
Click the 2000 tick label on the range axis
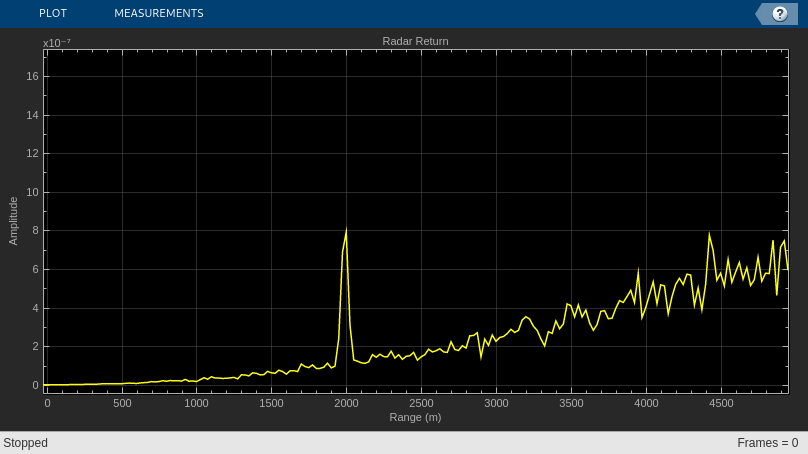pyautogui.click(x=346, y=403)
